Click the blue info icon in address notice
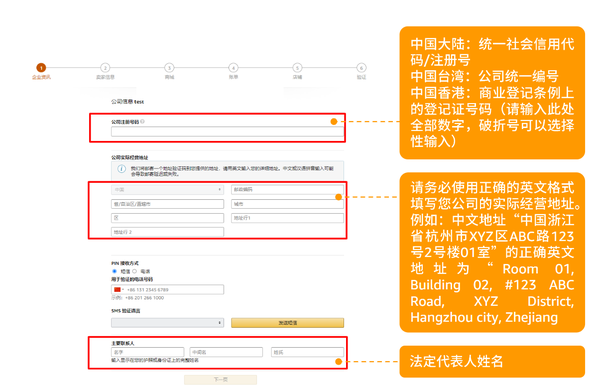 pyautogui.click(x=121, y=169)
